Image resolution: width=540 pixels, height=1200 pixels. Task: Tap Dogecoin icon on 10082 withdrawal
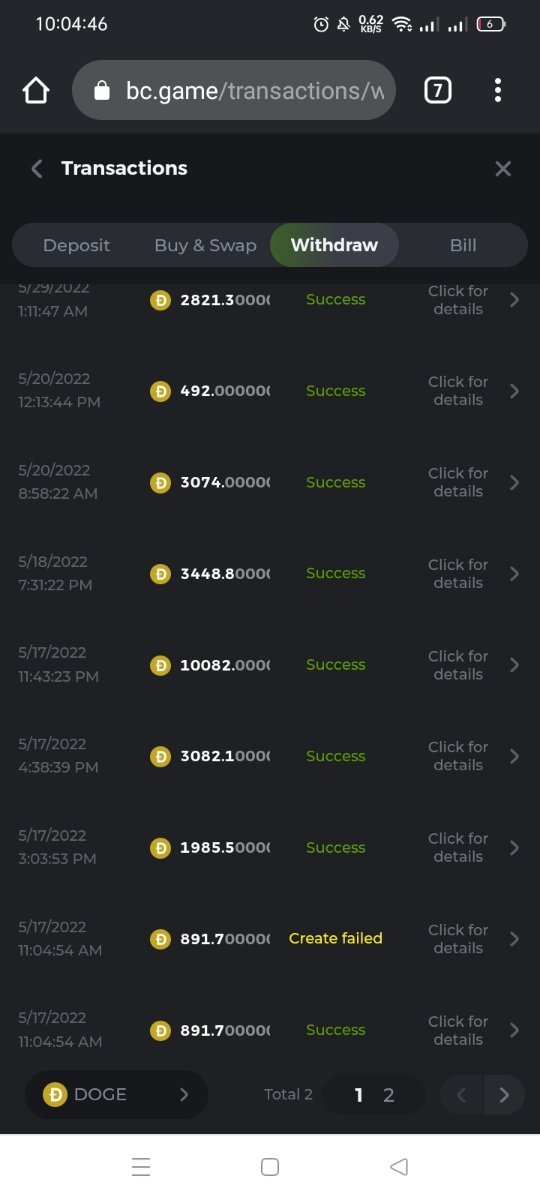click(160, 665)
